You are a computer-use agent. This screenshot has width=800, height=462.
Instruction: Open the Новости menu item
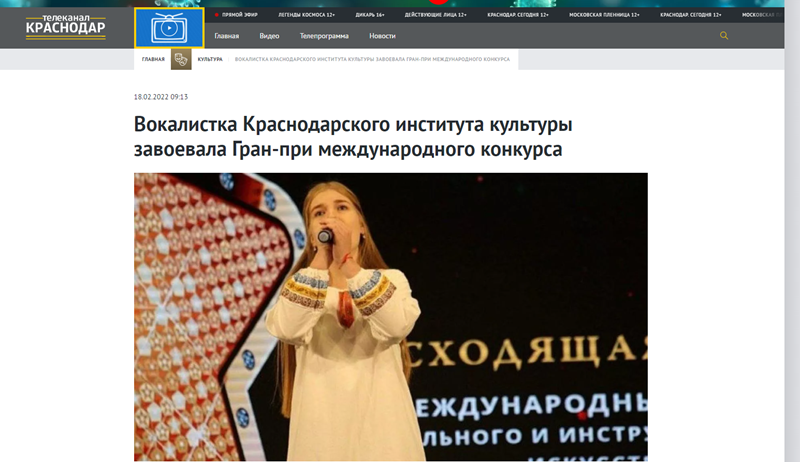382,36
